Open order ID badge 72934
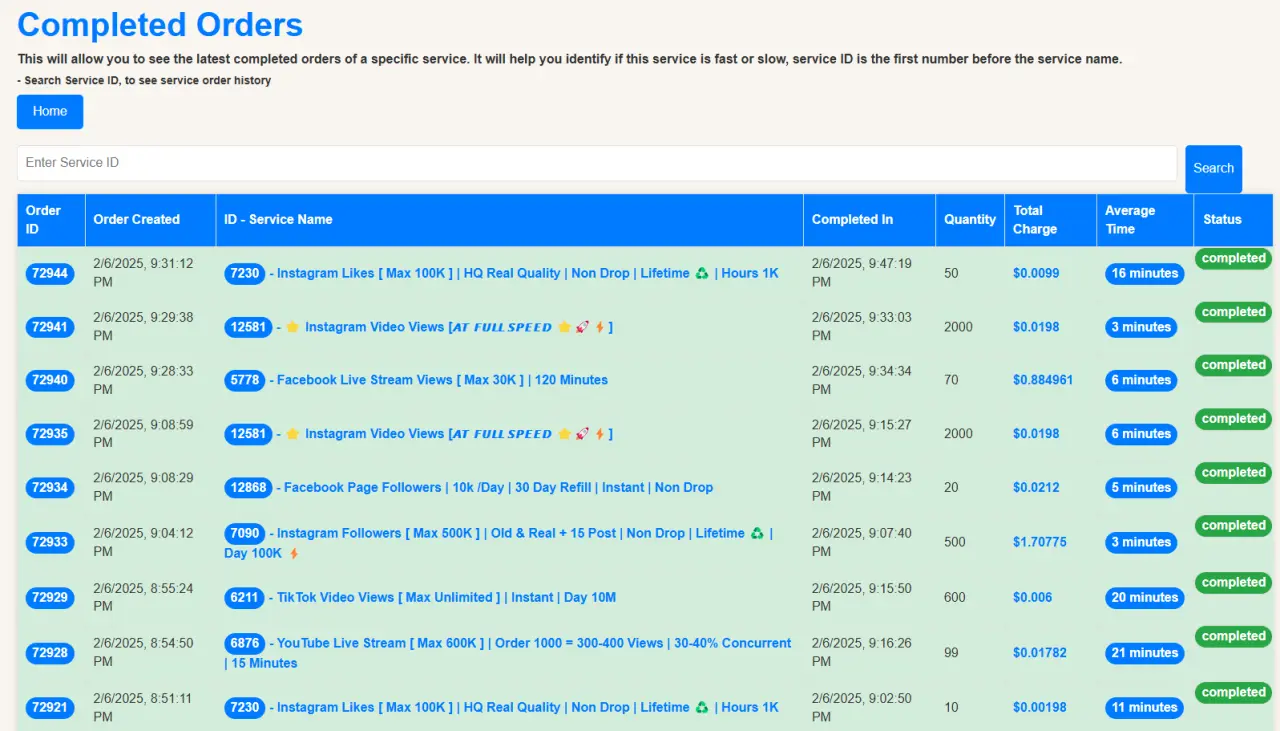Viewport: 1280px width, 731px height. [50, 488]
